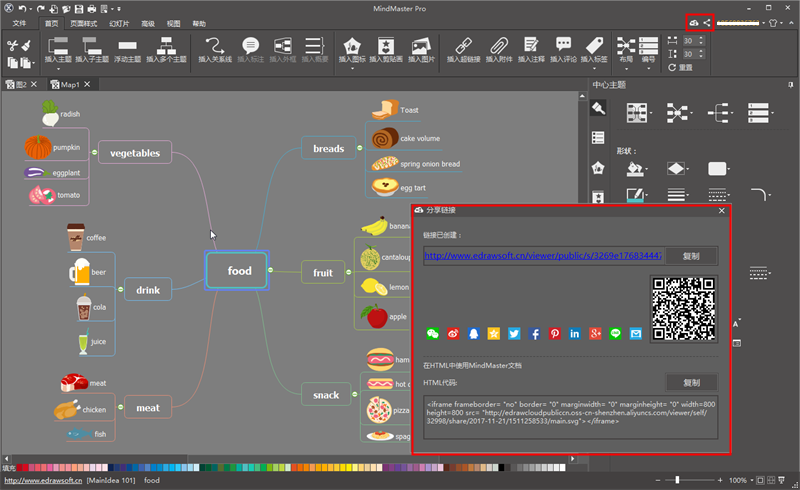Collapse the ribbon with the up chevron
The image size is (800, 490).
(x=792, y=23)
